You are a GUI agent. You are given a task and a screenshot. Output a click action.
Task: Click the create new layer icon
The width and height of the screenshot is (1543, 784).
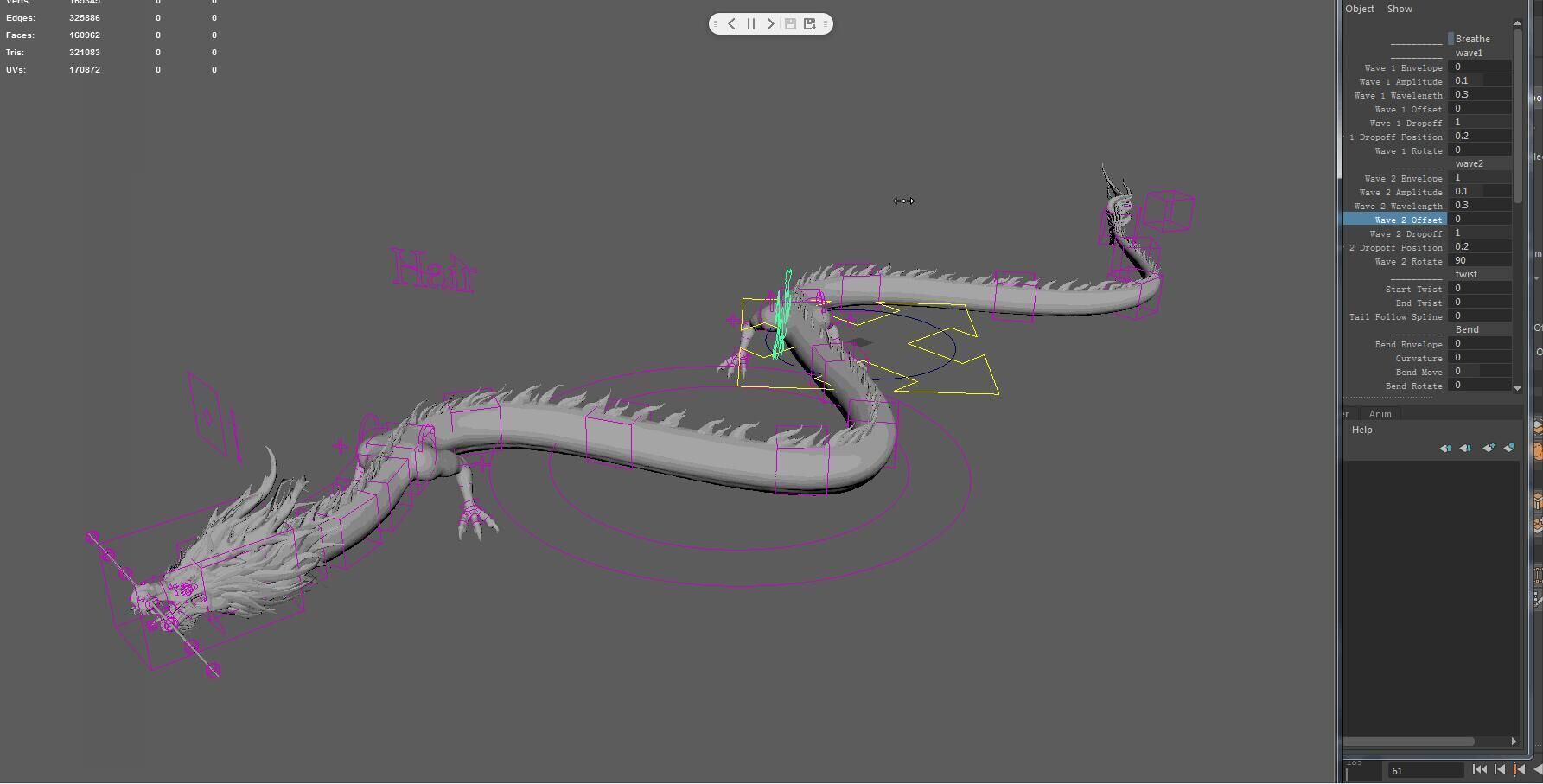(x=1489, y=448)
